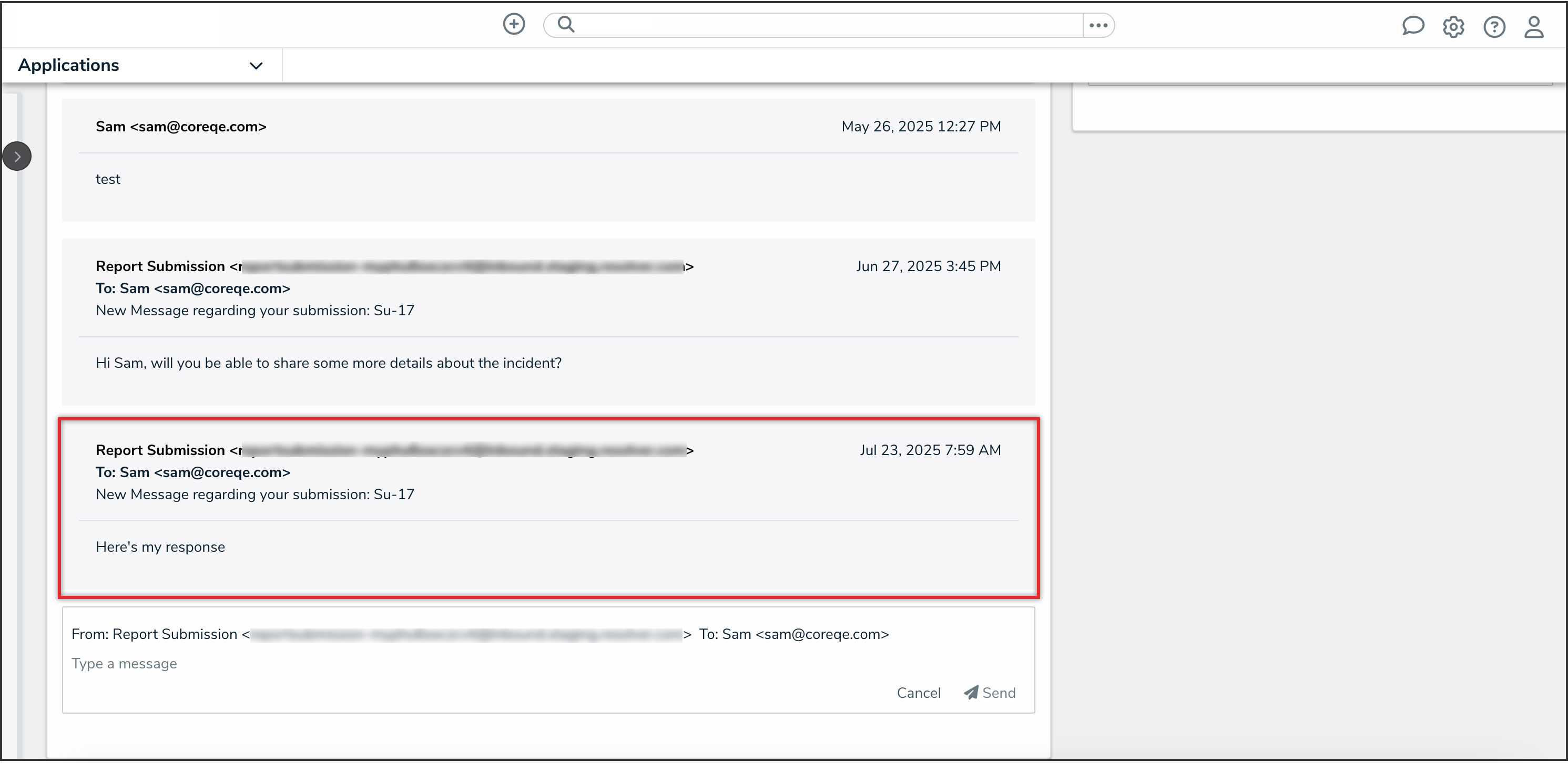
Task: Select the Applications menu label
Action: tap(68, 65)
